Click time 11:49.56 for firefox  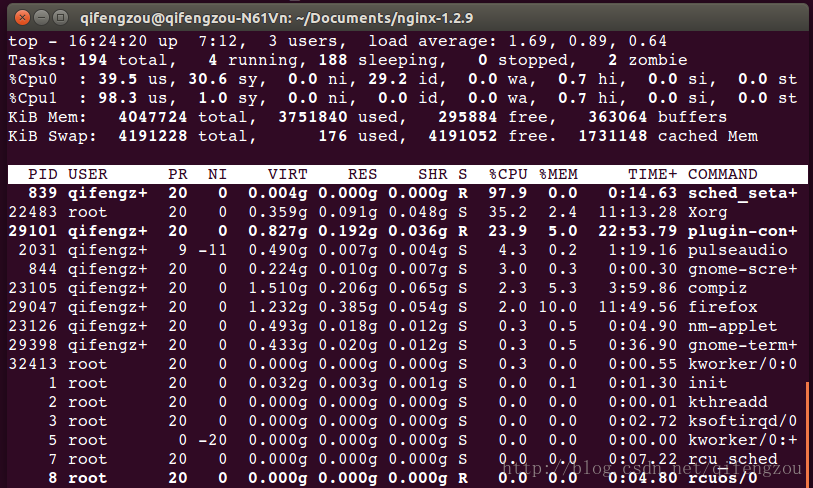(637, 307)
